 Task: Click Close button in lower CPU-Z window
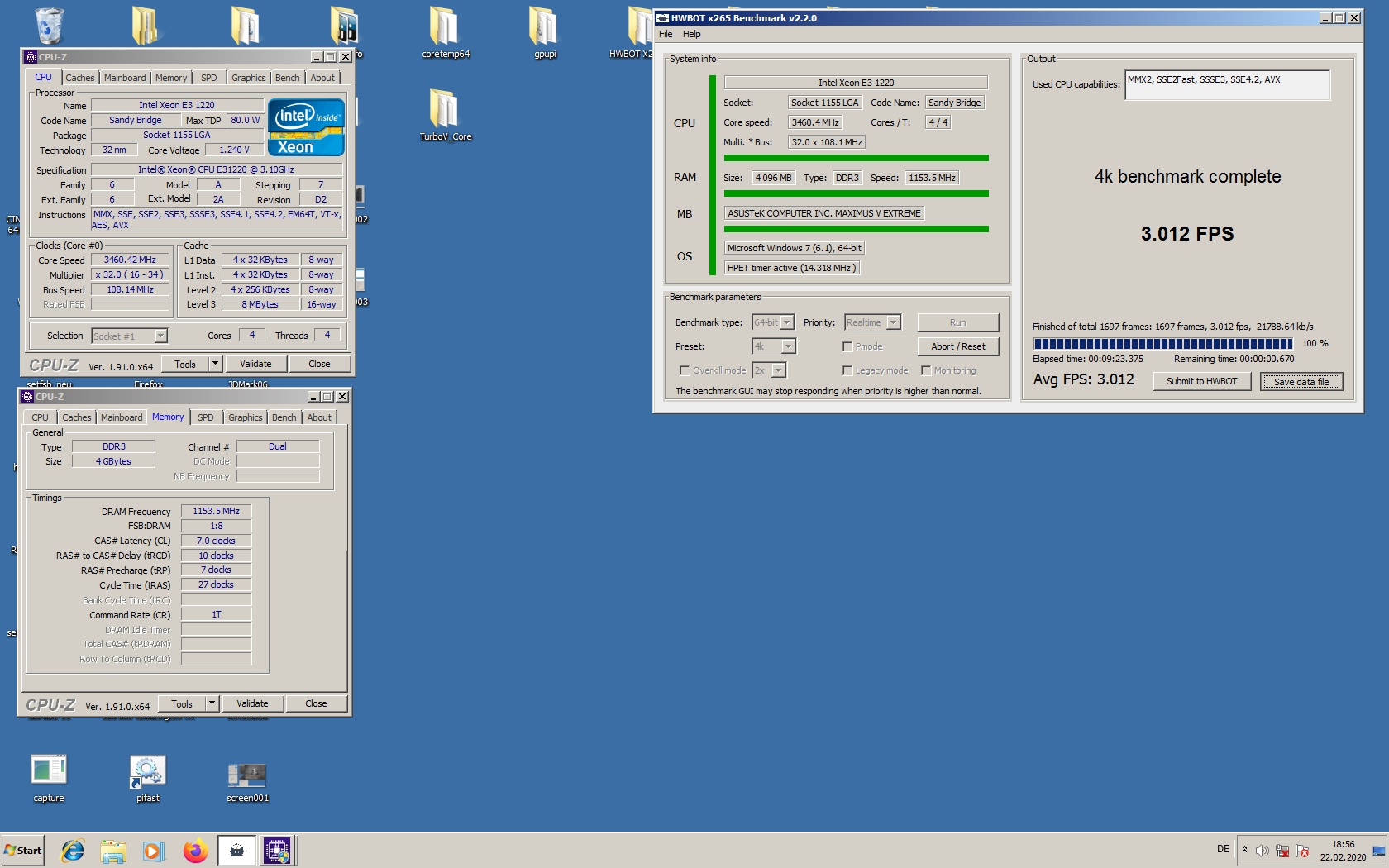(x=316, y=703)
